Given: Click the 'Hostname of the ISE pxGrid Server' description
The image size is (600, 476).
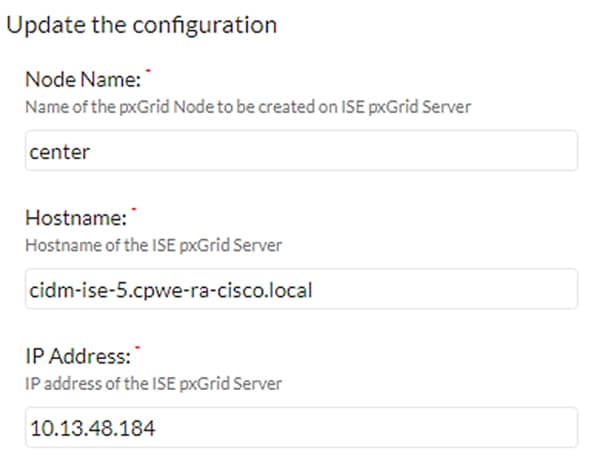Looking at the screenshot, I should [153, 245].
